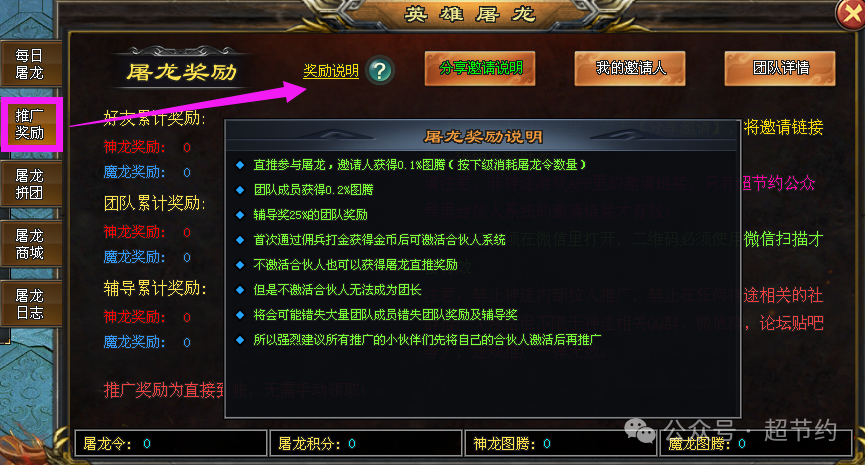Click the blue diamond beside 辅导奖25%
Image resolution: width=865 pixels, height=465 pixels.
point(240,215)
